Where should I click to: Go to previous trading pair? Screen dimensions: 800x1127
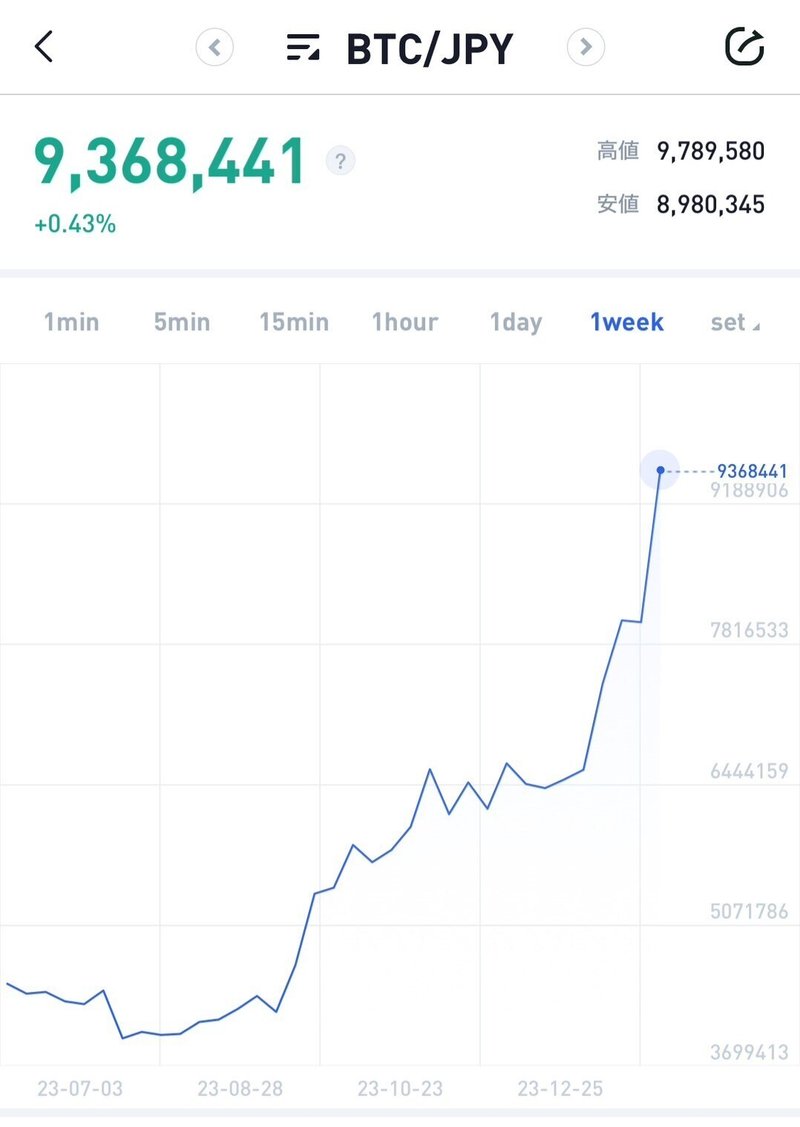pyautogui.click(x=214, y=47)
